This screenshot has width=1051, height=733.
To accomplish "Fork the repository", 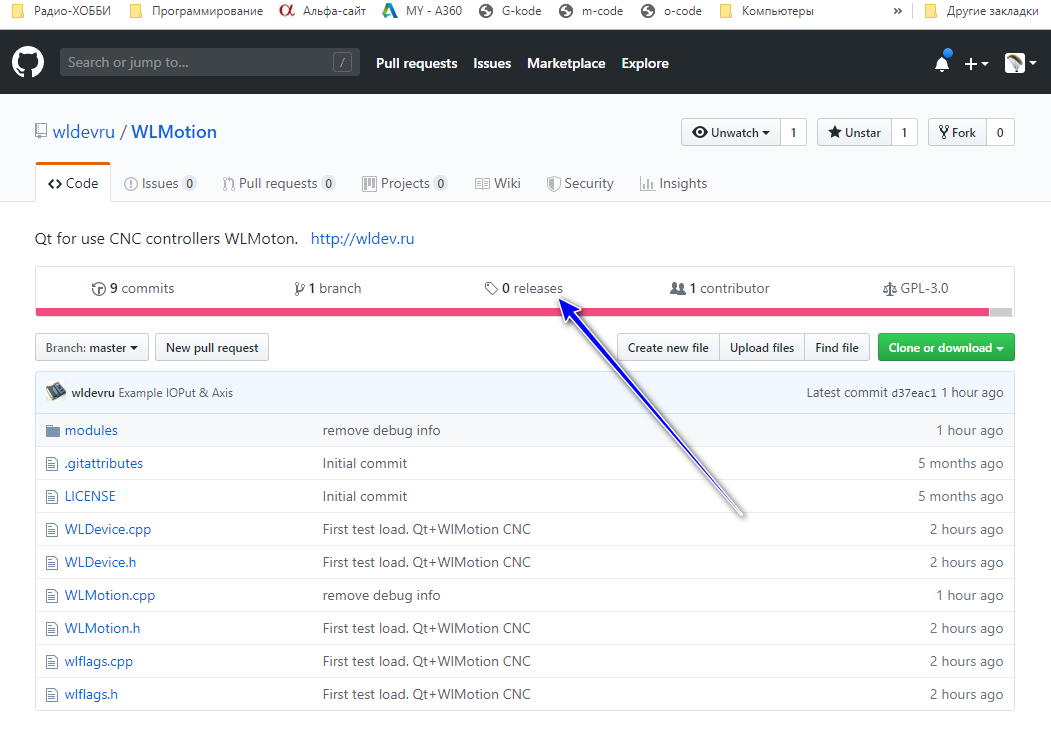I will click(x=957, y=132).
